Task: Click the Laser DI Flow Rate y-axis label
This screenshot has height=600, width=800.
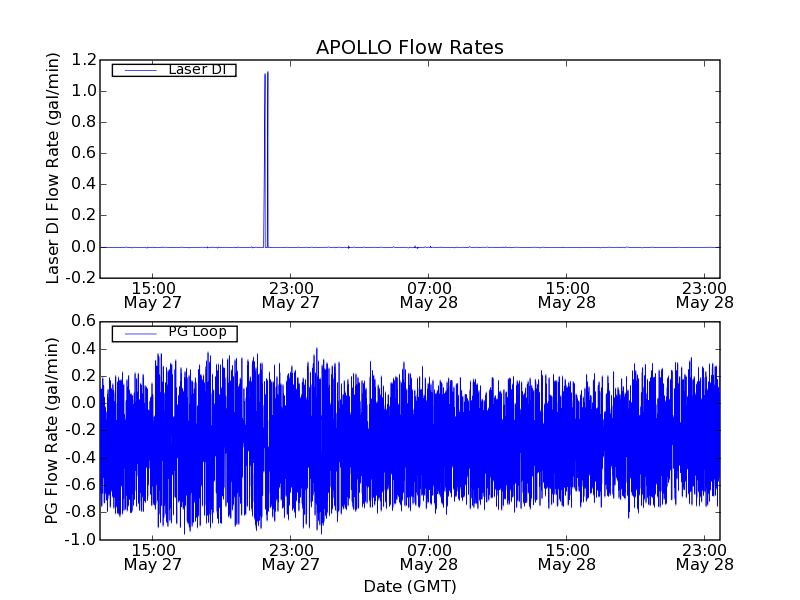Action: tap(55, 168)
